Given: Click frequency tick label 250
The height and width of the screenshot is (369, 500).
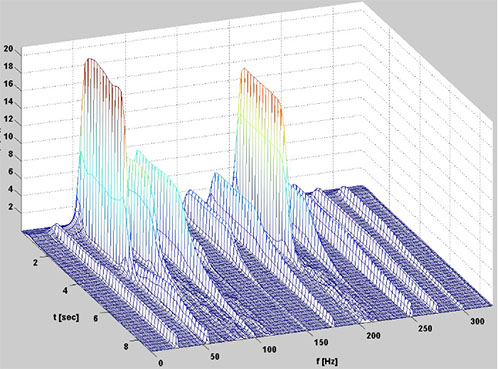Looking at the screenshot, I should point(425,328).
